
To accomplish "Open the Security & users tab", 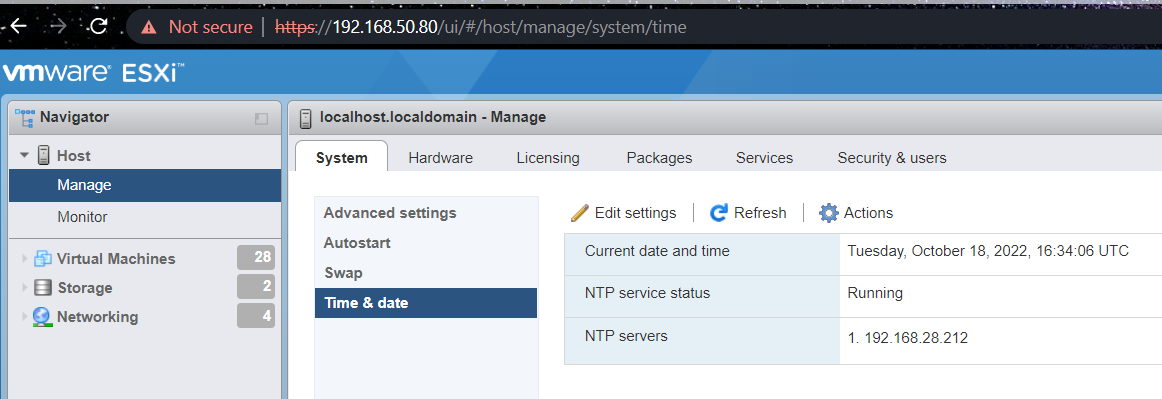I will [x=892, y=157].
